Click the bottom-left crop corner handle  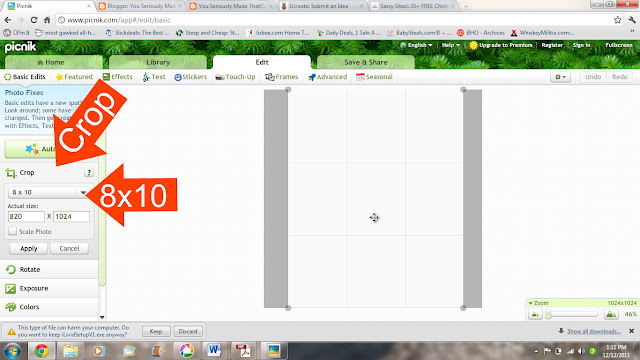tap(288, 308)
